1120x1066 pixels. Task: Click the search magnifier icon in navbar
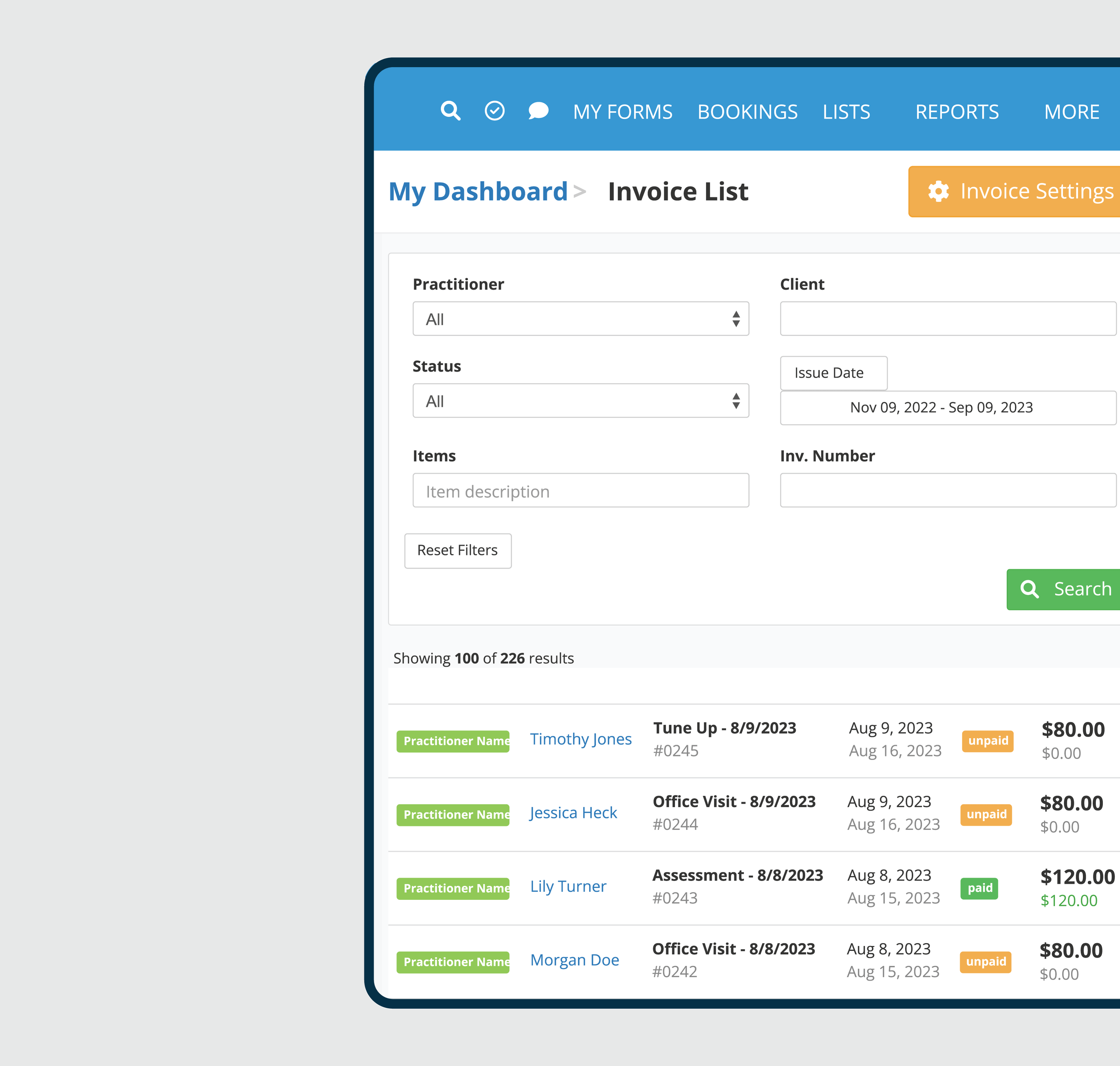point(450,111)
